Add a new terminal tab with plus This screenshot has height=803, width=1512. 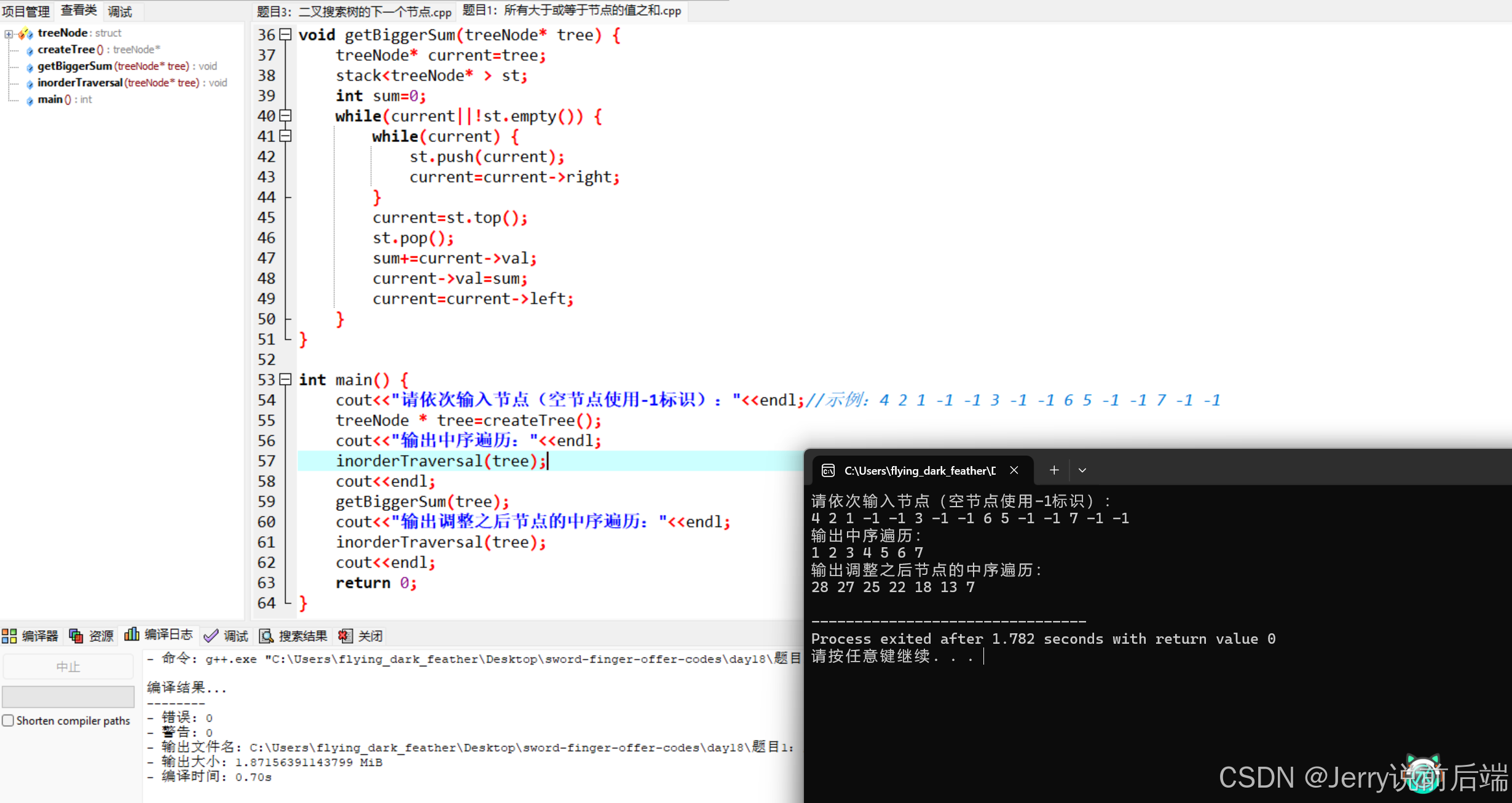click(x=1054, y=470)
